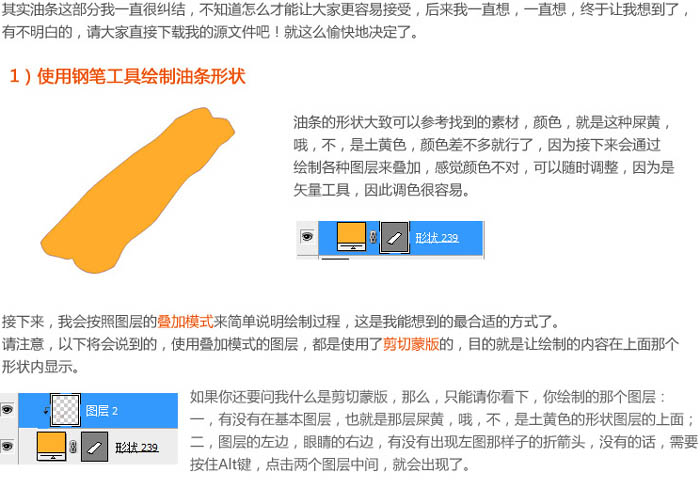
Task: Click the orange 叠加模式 text
Action: click(x=185, y=321)
